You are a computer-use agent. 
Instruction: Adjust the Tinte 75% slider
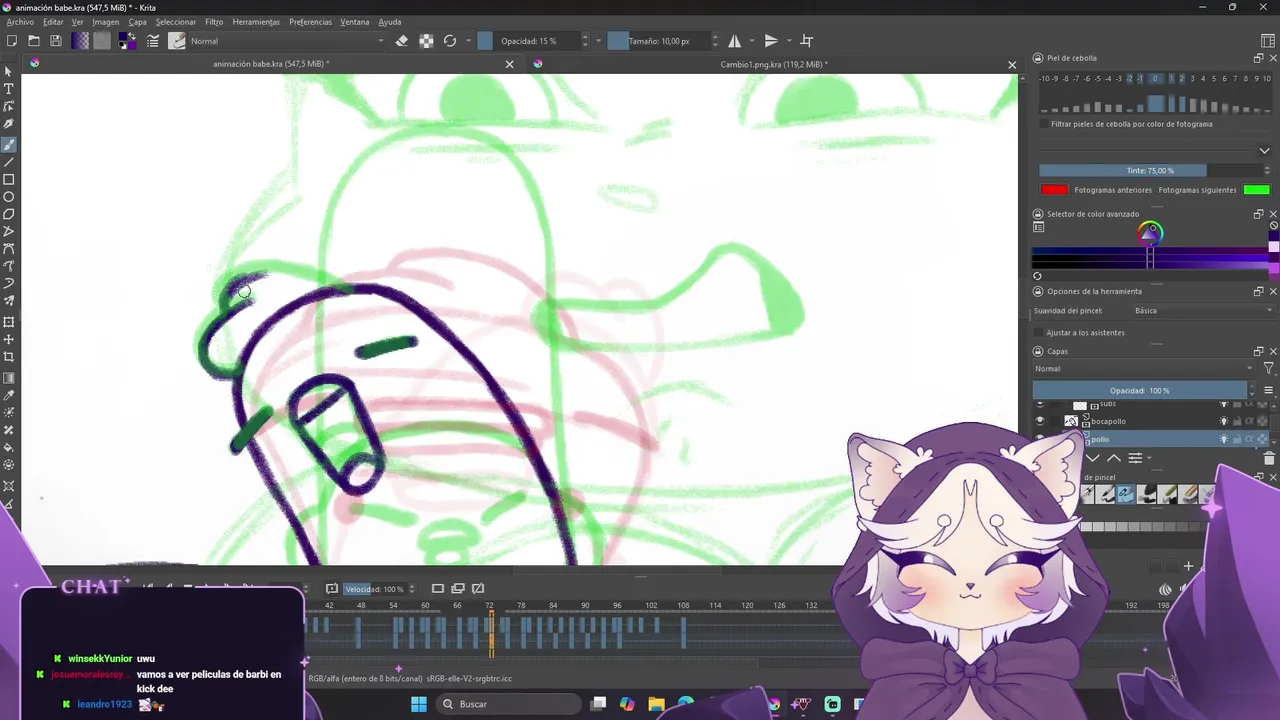click(x=1150, y=171)
